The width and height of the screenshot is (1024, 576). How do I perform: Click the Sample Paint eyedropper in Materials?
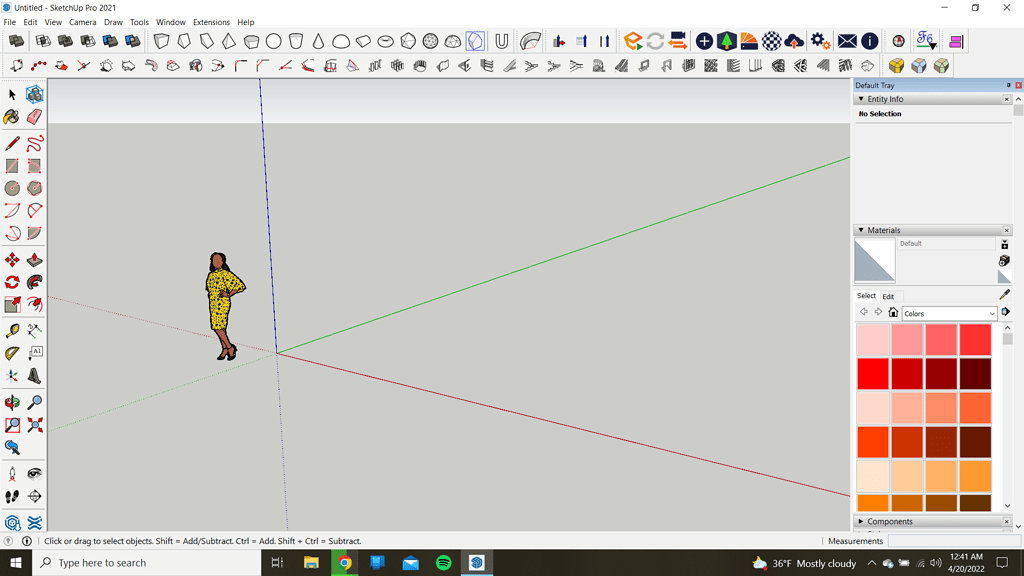pos(1003,294)
